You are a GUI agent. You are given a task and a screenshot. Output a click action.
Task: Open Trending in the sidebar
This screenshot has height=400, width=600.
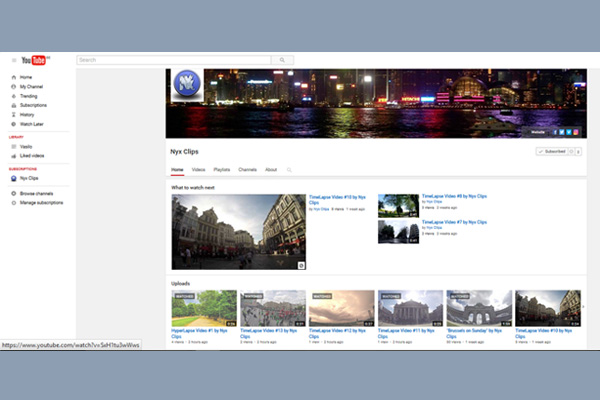pyautogui.click(x=29, y=96)
